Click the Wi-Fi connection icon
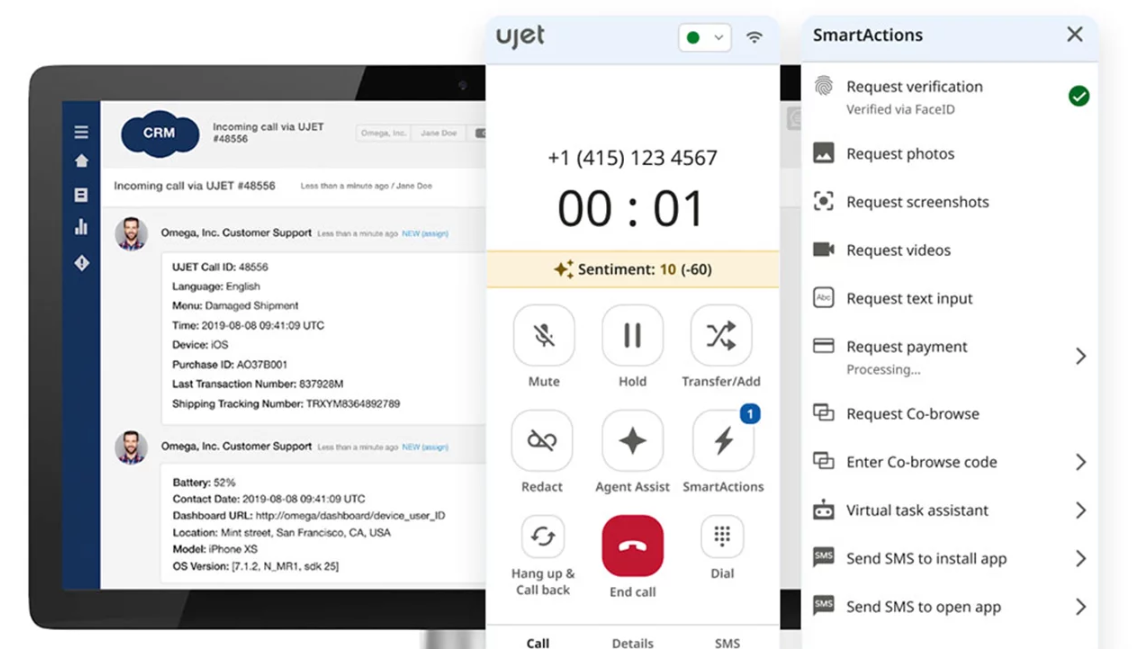 coord(754,37)
